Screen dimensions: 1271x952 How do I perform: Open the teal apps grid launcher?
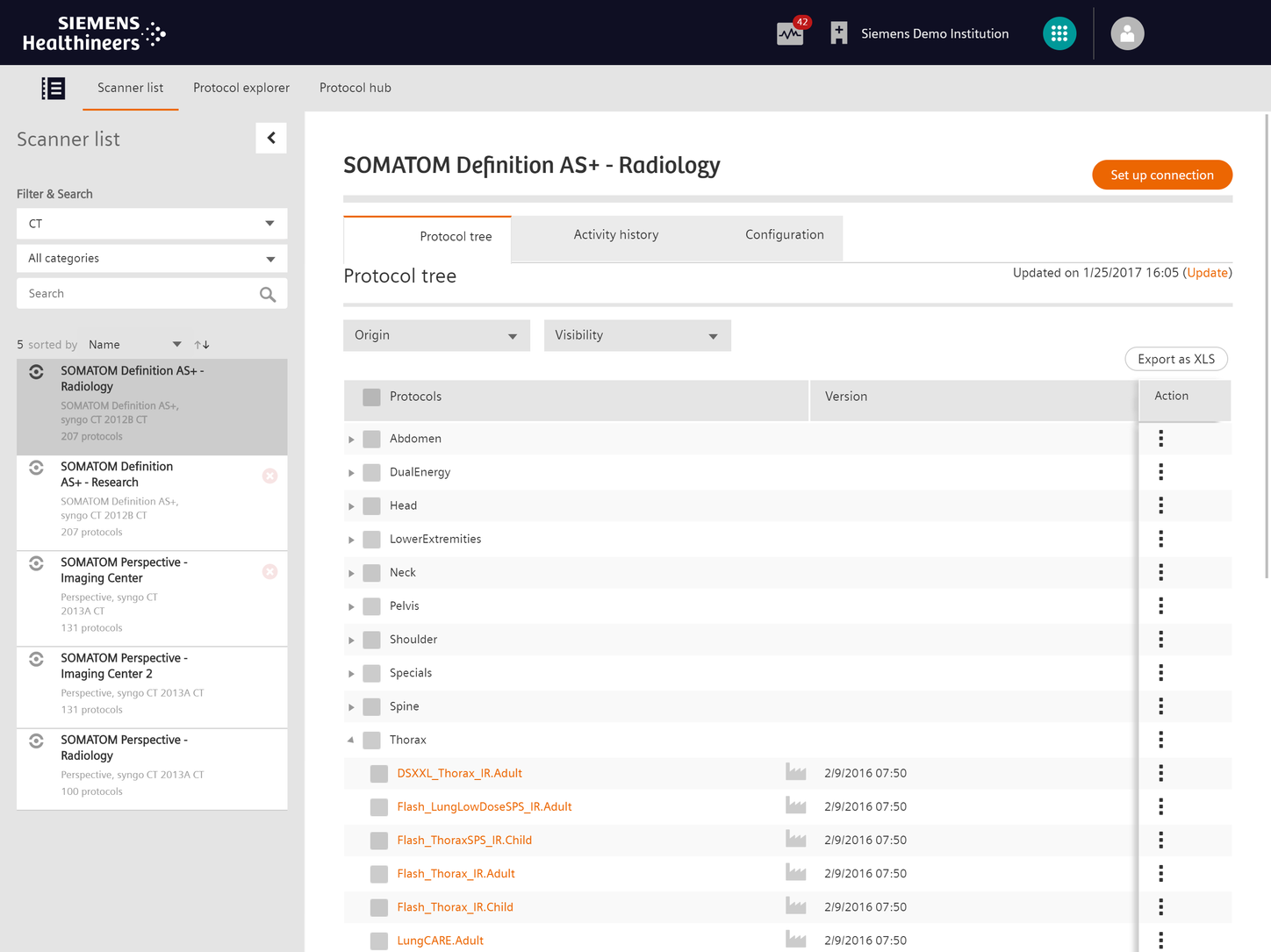click(x=1059, y=33)
